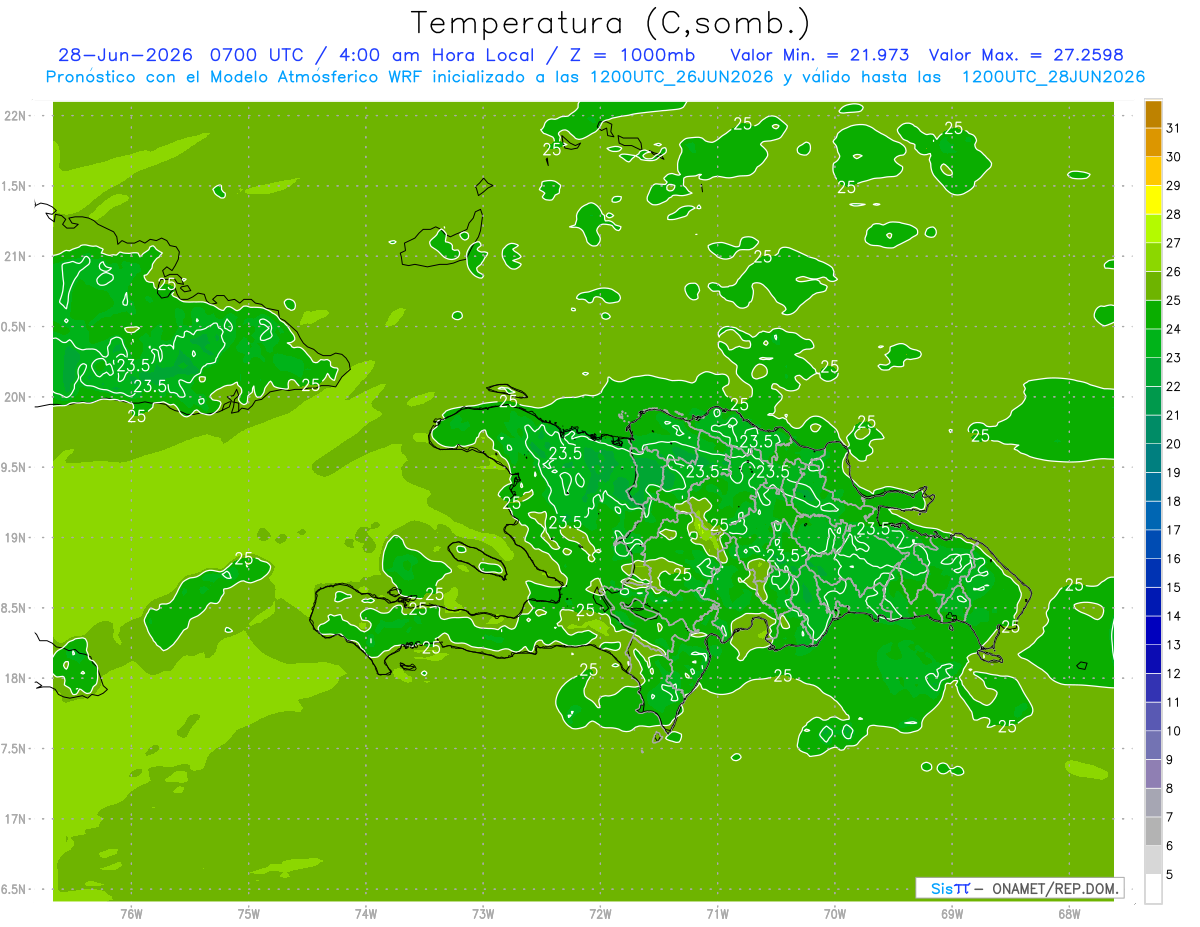The width and height of the screenshot is (1200, 927).
Task: Click the 21N latitude axis label
Action: pos(17,256)
